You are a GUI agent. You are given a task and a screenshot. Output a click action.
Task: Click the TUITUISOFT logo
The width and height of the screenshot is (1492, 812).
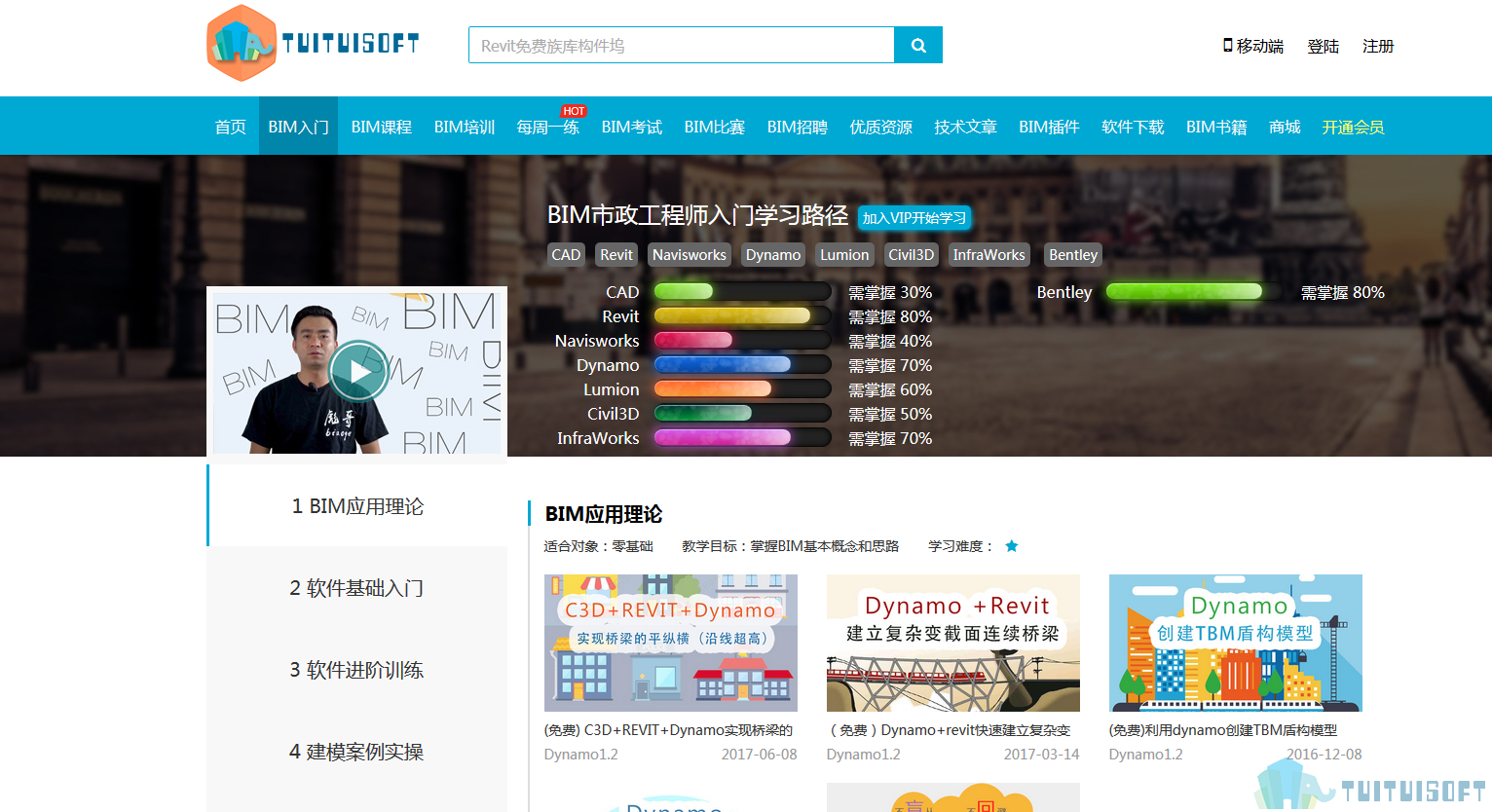click(313, 43)
